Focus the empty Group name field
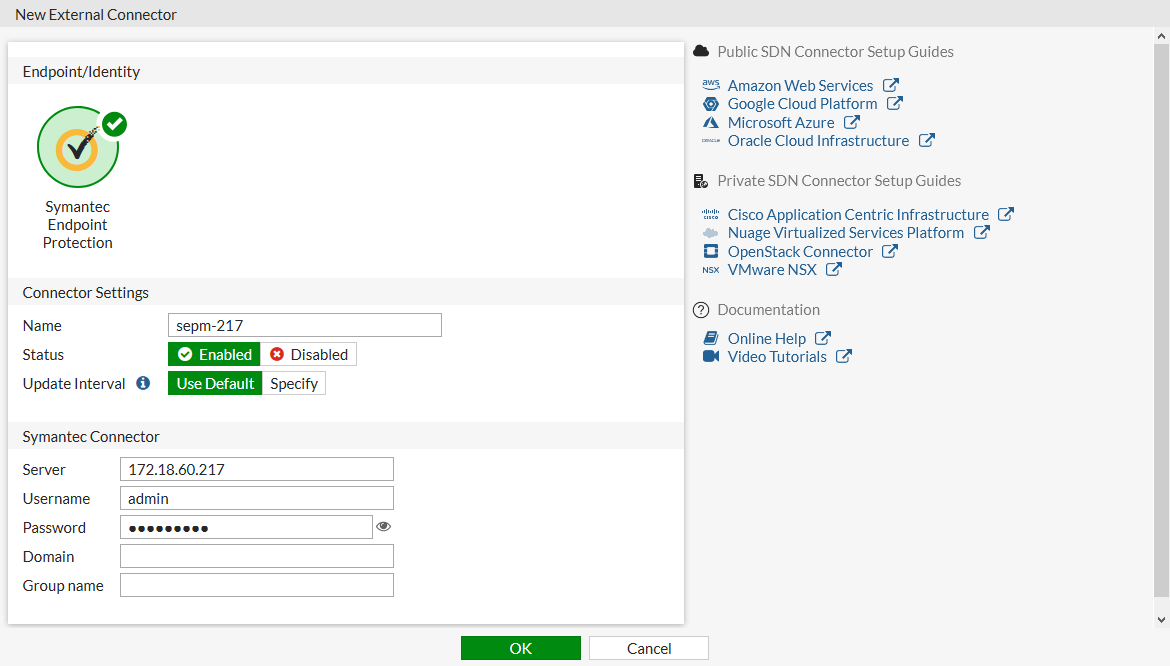The image size is (1170, 666). click(257, 585)
